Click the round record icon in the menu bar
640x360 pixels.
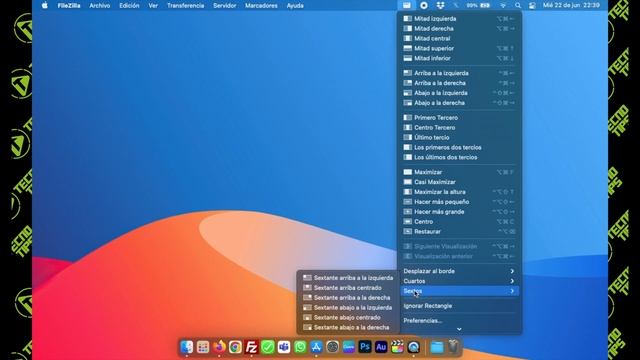[x=424, y=5]
